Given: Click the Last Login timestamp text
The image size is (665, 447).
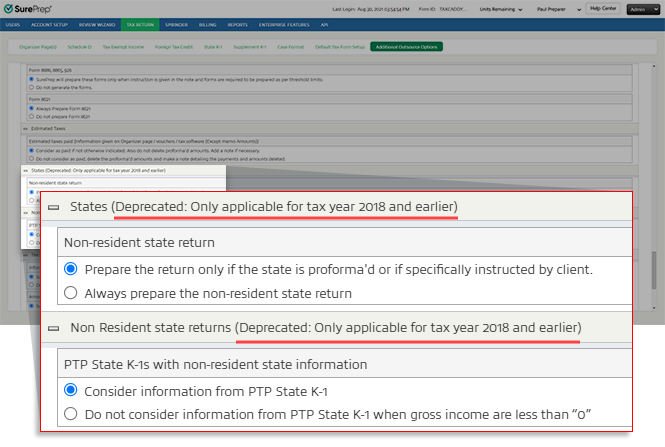Looking at the screenshot, I should [371, 9].
